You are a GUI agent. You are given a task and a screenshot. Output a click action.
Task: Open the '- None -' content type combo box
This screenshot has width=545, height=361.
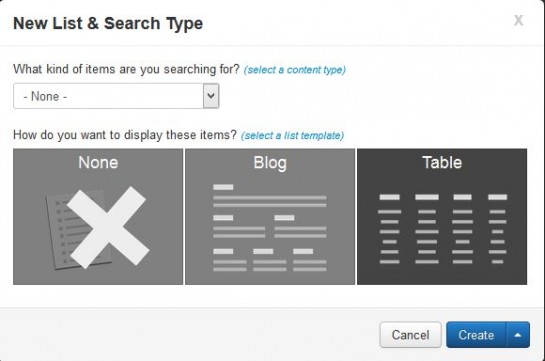point(116,96)
